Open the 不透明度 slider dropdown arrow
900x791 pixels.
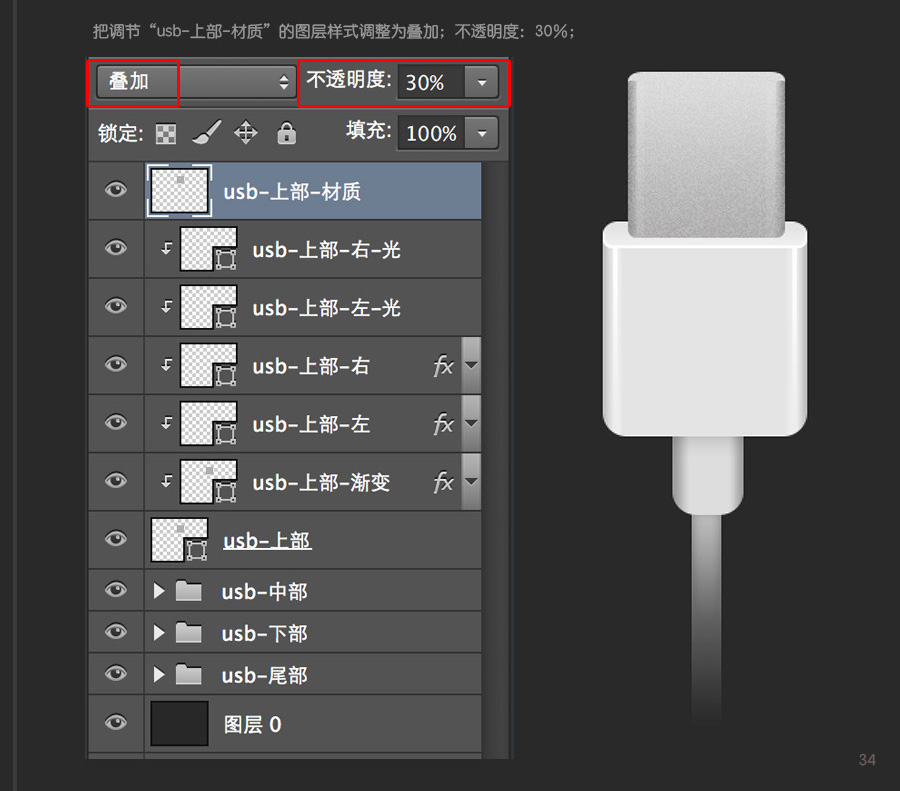click(x=482, y=83)
